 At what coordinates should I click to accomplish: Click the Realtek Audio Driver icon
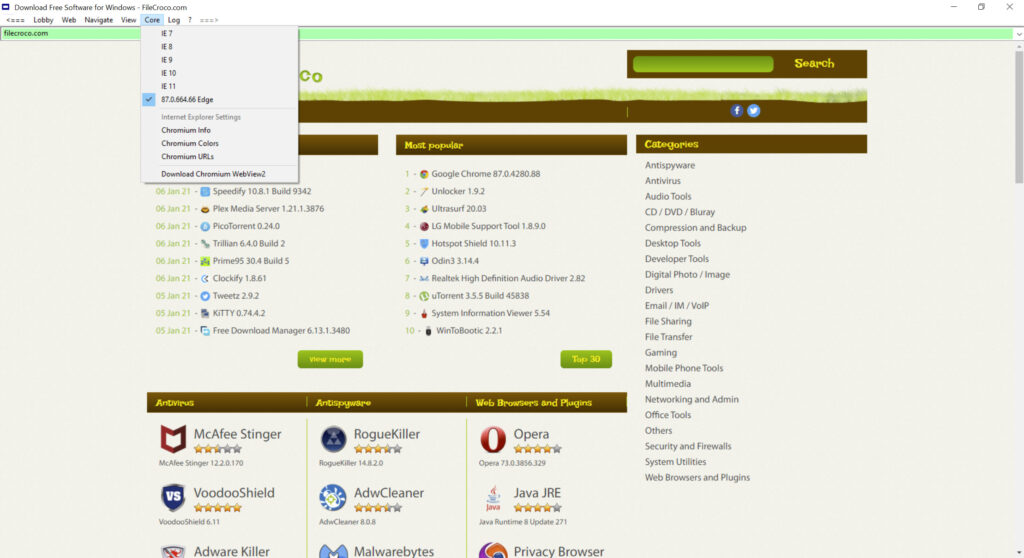tap(424, 278)
